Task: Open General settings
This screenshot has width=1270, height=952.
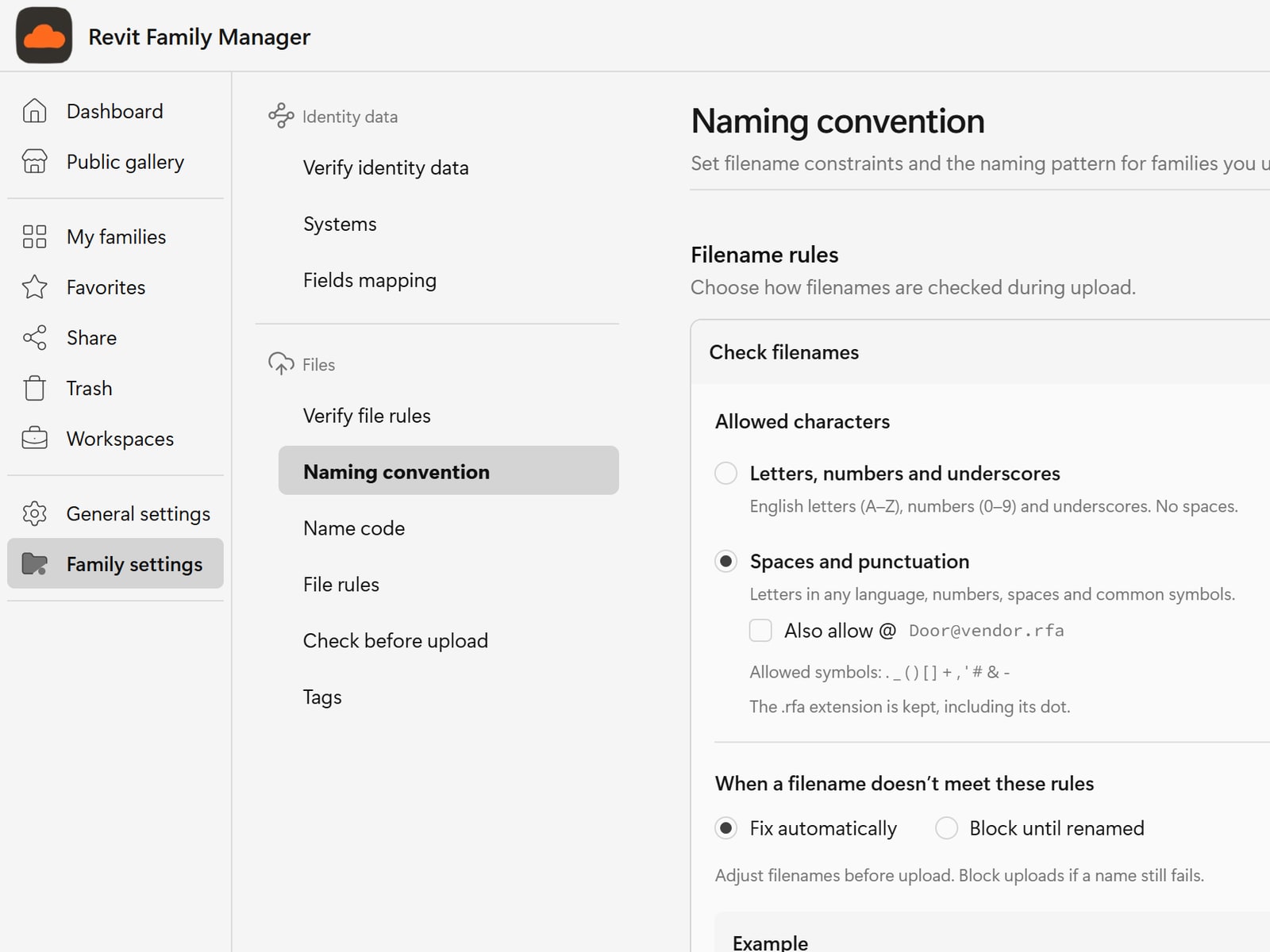Action: [115, 513]
